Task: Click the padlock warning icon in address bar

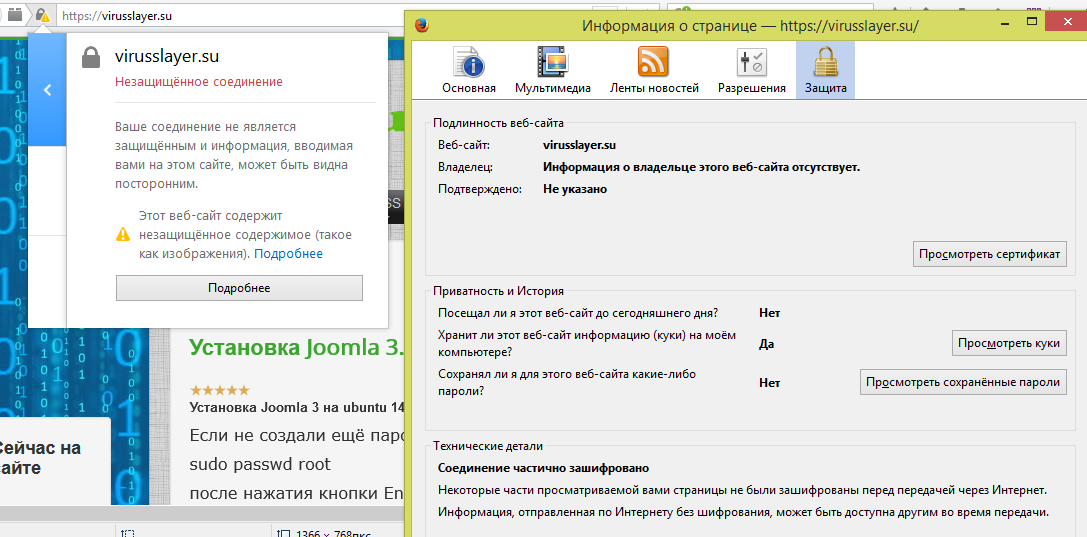Action: (x=42, y=15)
